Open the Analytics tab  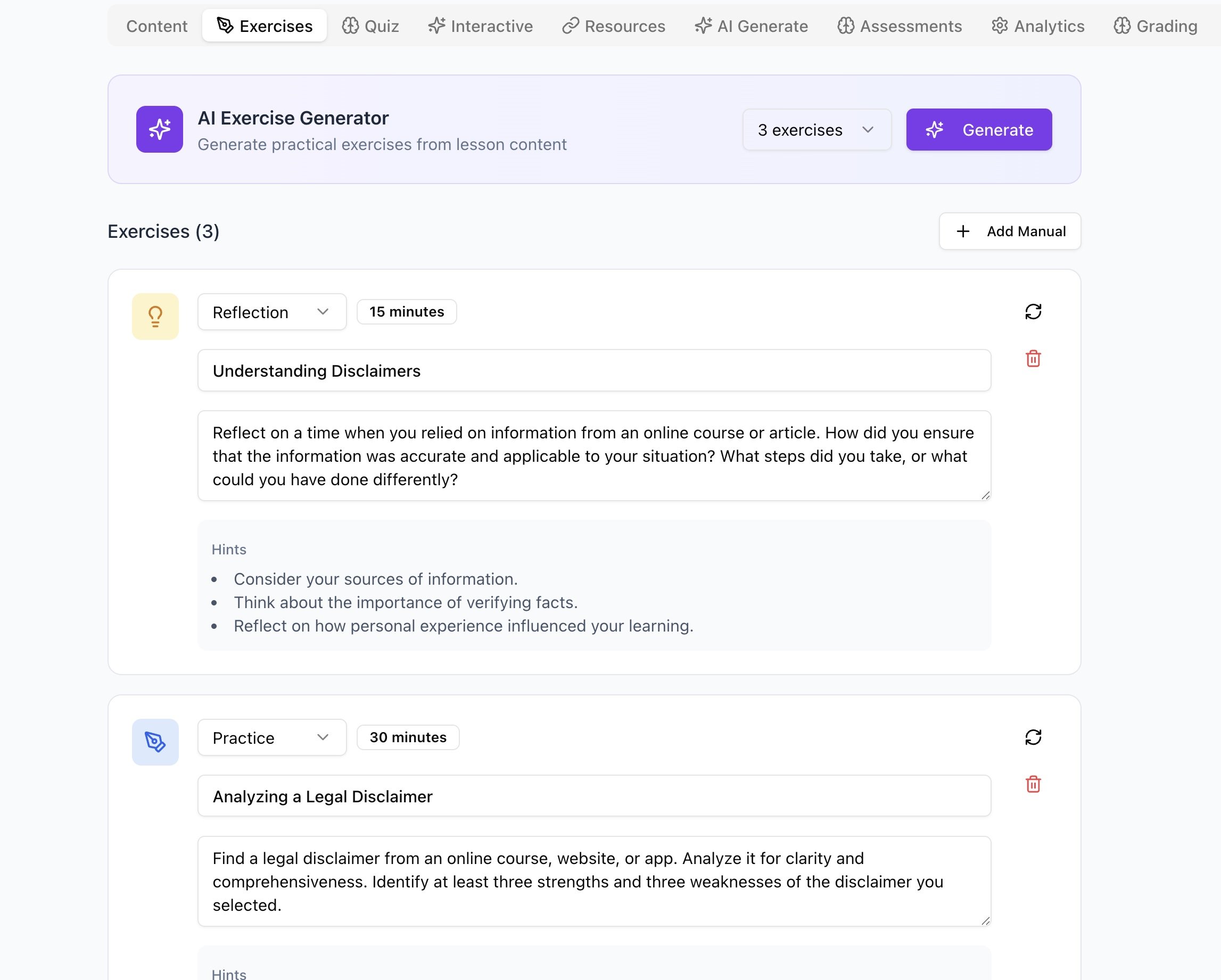click(x=1037, y=26)
